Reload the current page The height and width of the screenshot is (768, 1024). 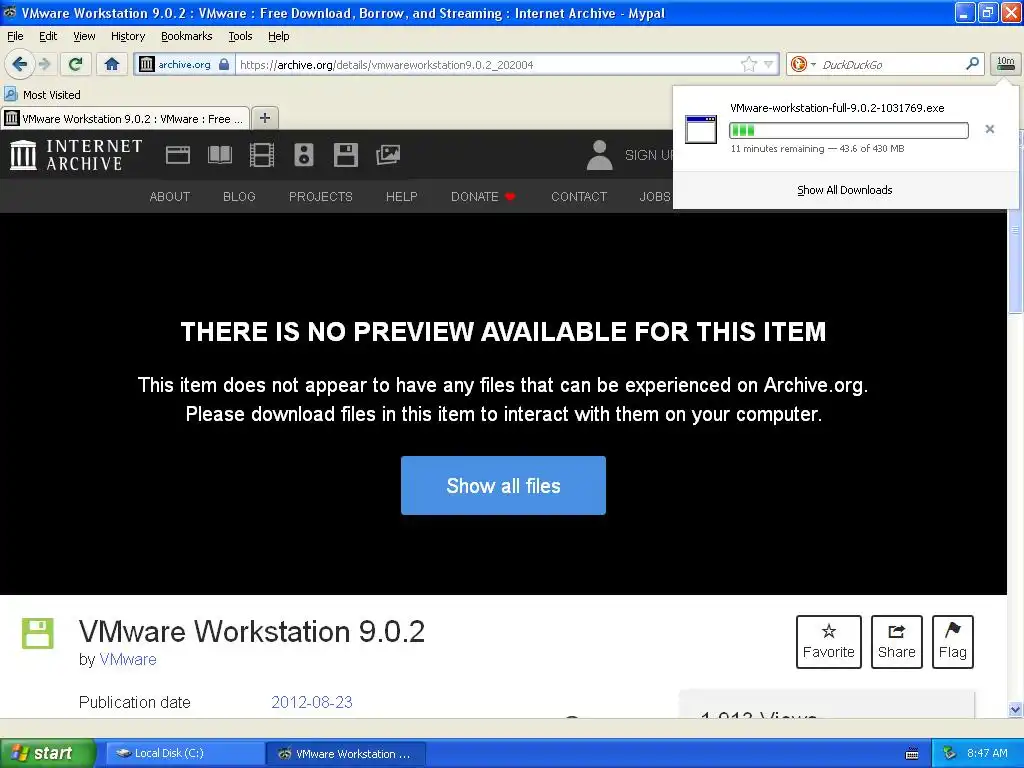pos(76,64)
